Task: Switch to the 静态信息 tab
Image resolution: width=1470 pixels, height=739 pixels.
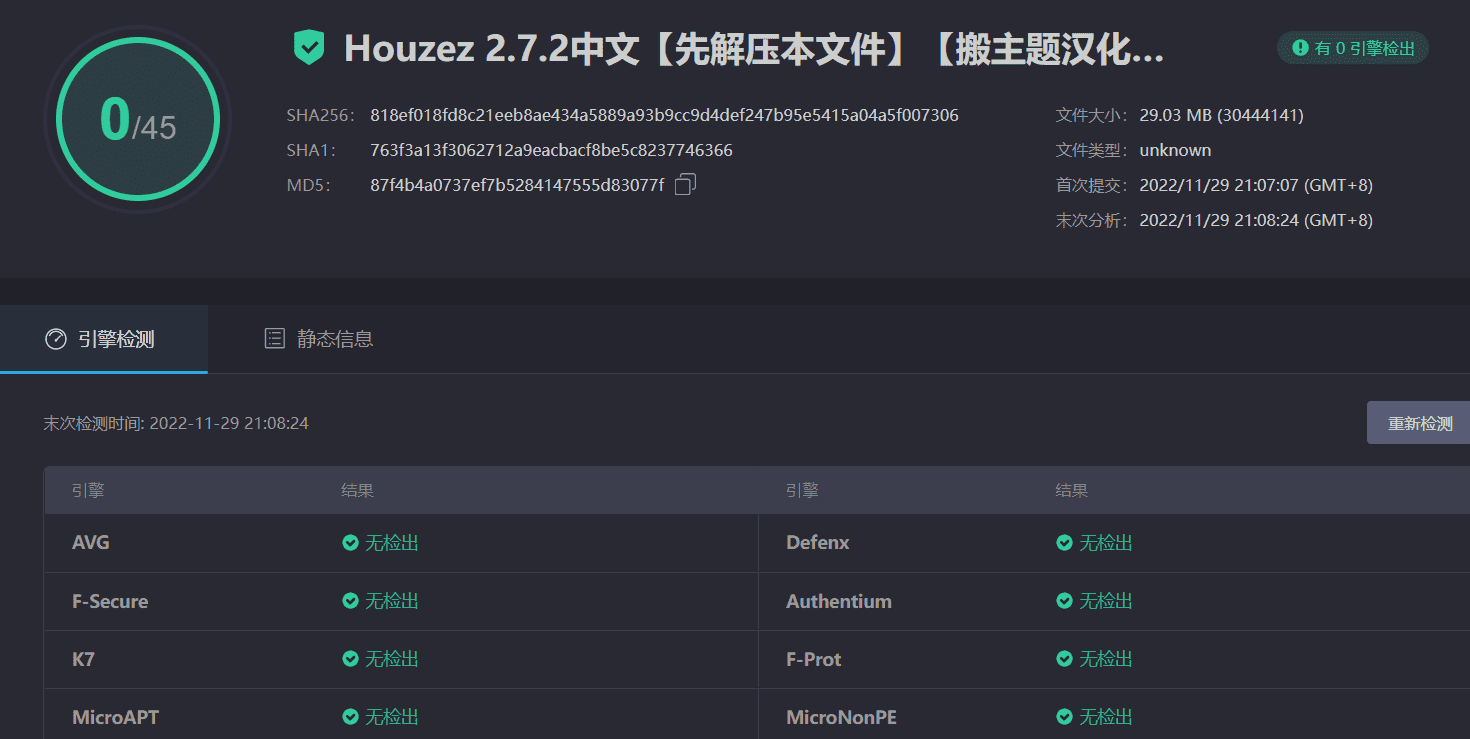Action: coord(319,339)
